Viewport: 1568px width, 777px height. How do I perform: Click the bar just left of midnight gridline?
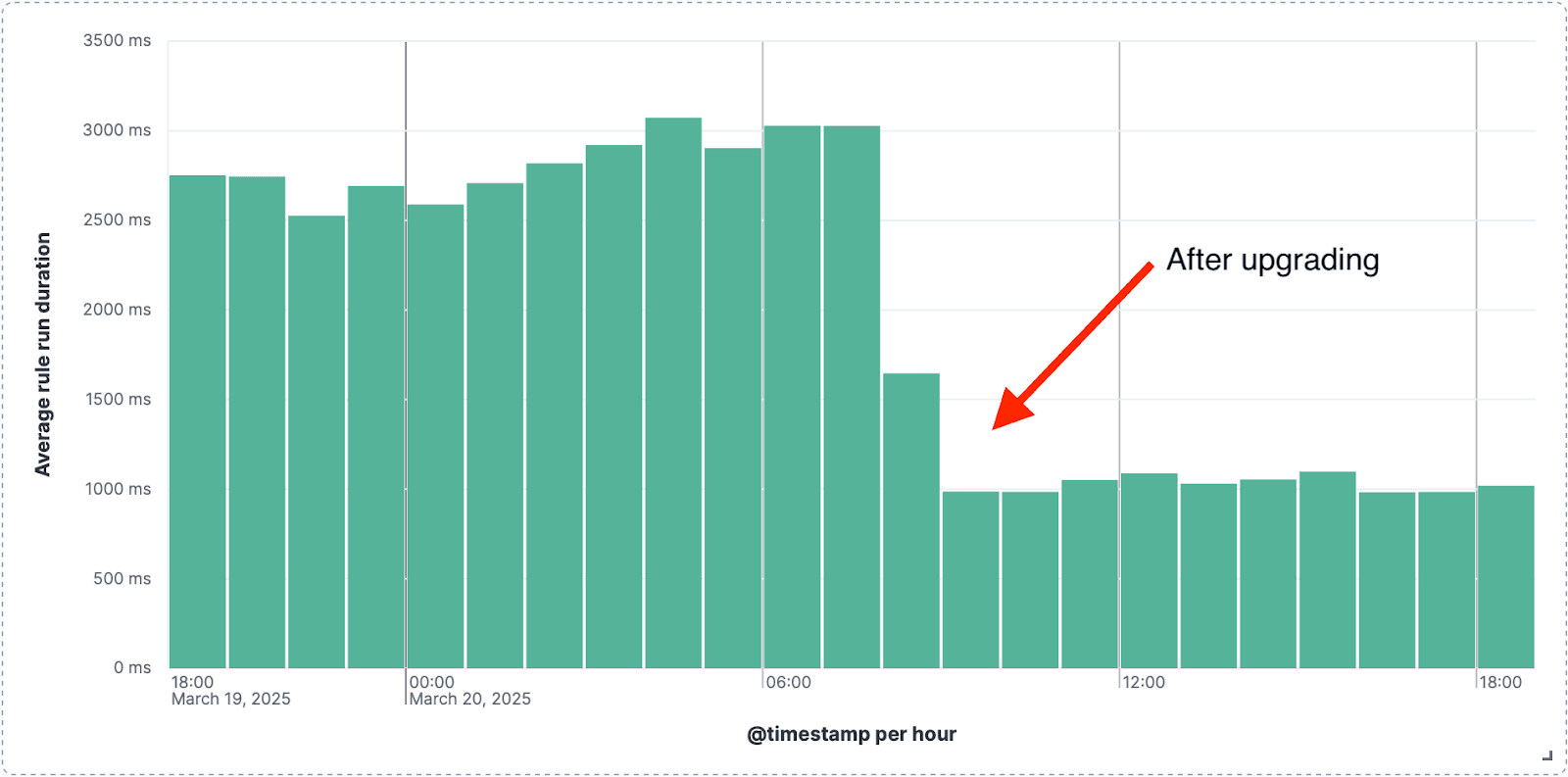(x=376, y=427)
